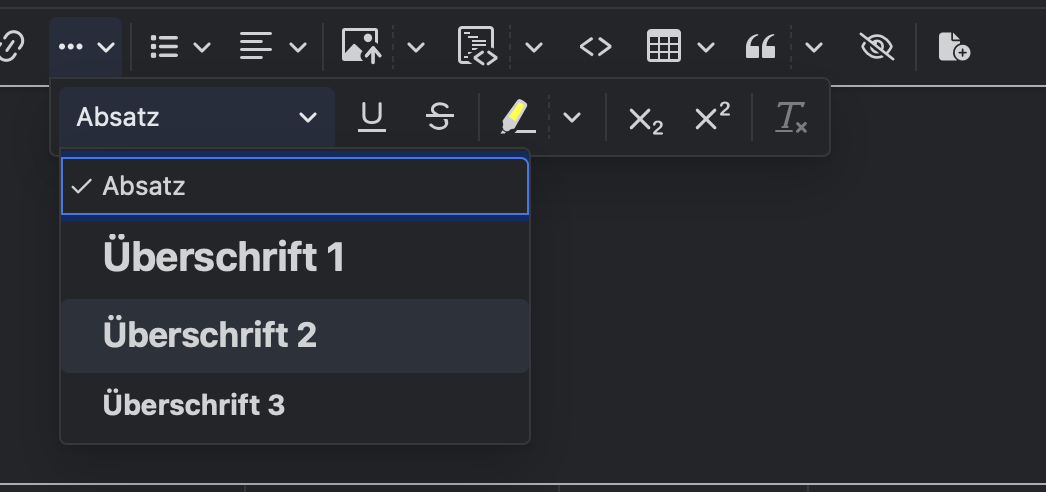
Task: Expand the highlight color options arrow
Action: 572,118
